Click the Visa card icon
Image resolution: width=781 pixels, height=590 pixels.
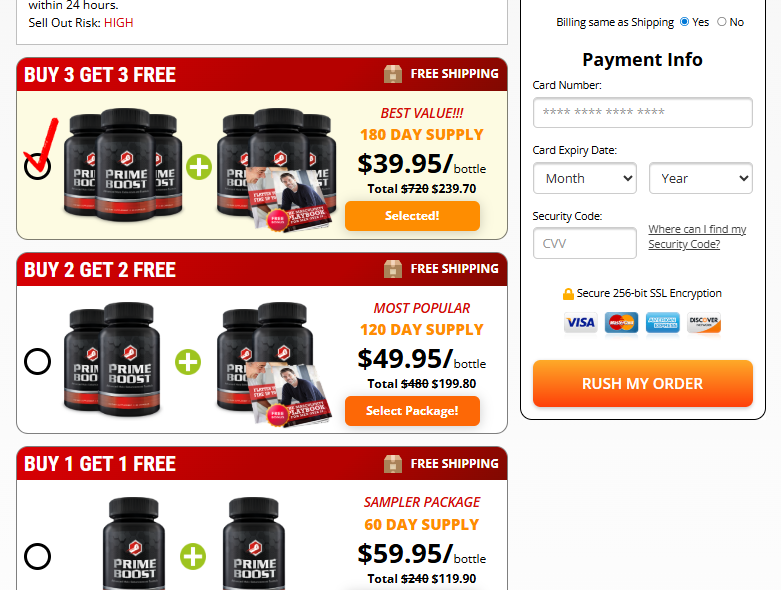(x=580, y=323)
